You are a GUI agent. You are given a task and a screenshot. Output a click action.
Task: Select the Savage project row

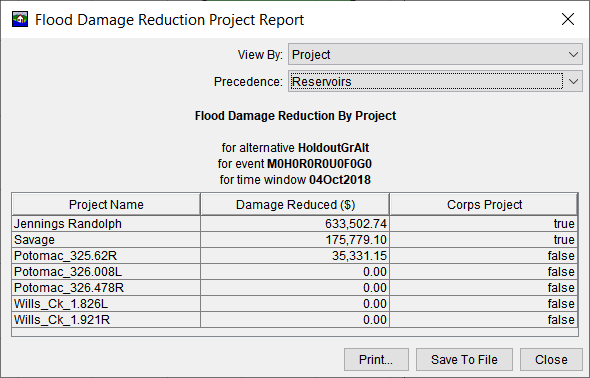295,240
